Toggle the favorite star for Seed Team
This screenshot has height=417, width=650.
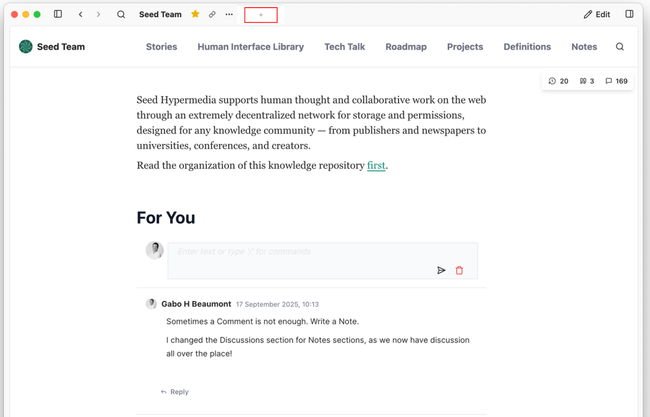coord(196,15)
